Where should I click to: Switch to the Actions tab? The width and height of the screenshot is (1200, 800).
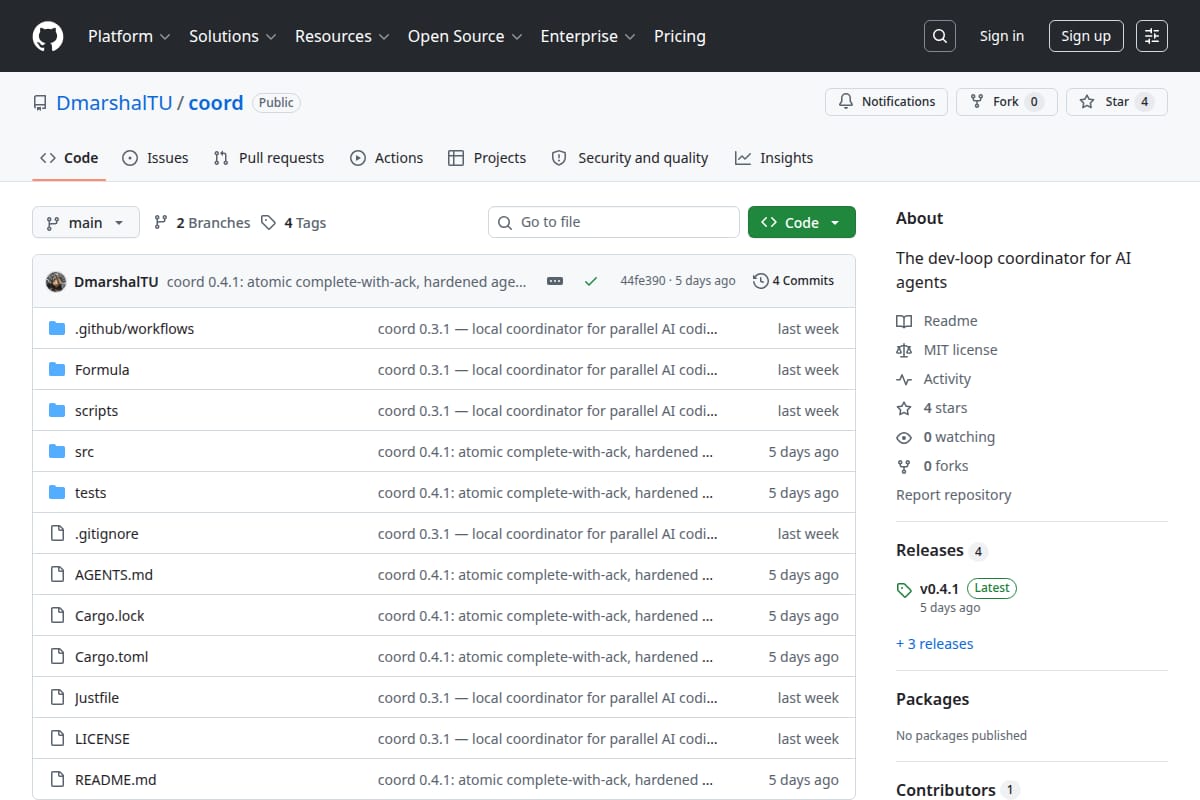386,158
